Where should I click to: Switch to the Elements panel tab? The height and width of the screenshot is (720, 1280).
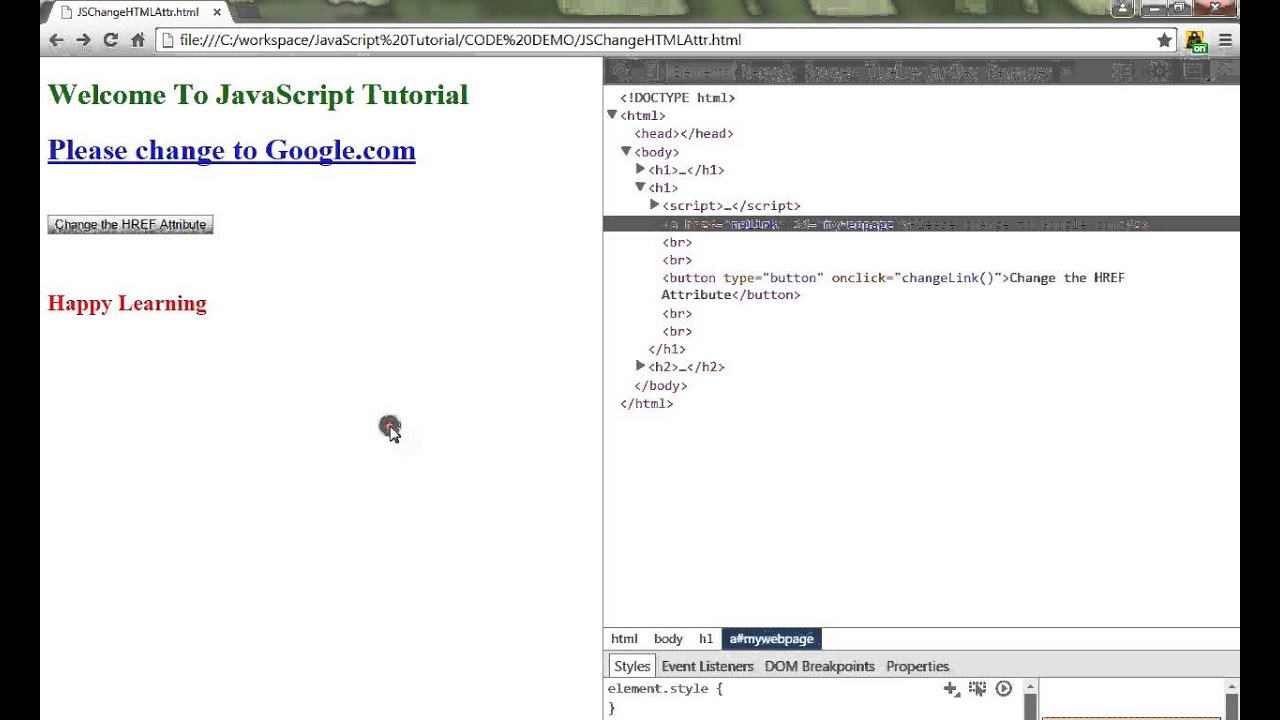pos(701,71)
